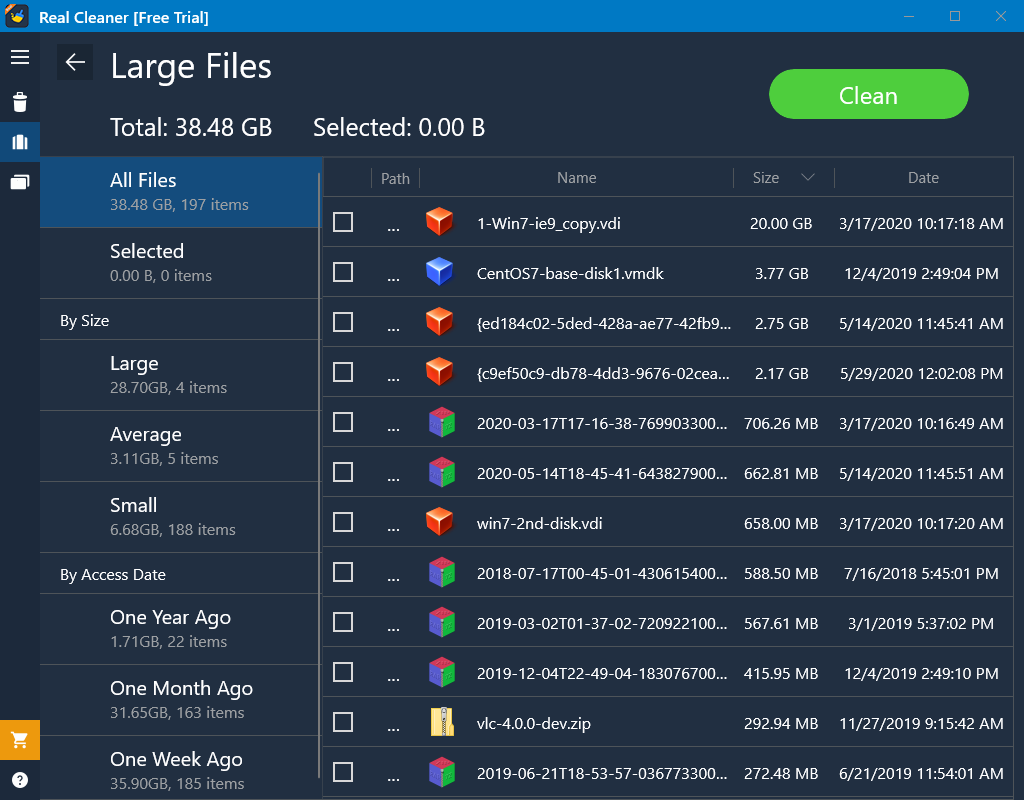This screenshot has height=800, width=1024.
Task: Show path of win7-2nd-disk.vdi via ellipsis
Action: click(x=393, y=529)
